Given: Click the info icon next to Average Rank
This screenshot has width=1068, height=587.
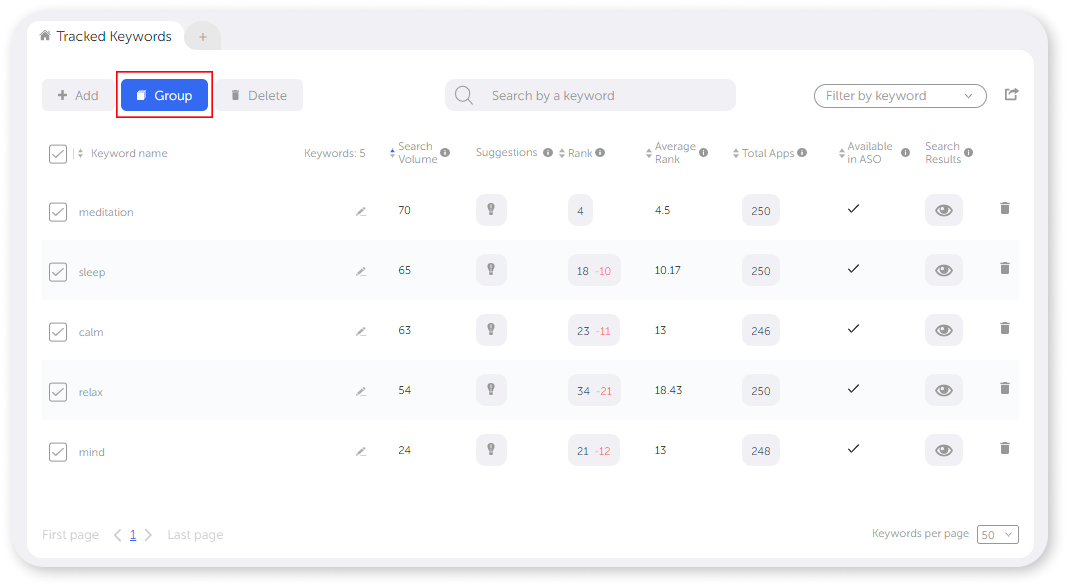Looking at the screenshot, I should click(704, 153).
